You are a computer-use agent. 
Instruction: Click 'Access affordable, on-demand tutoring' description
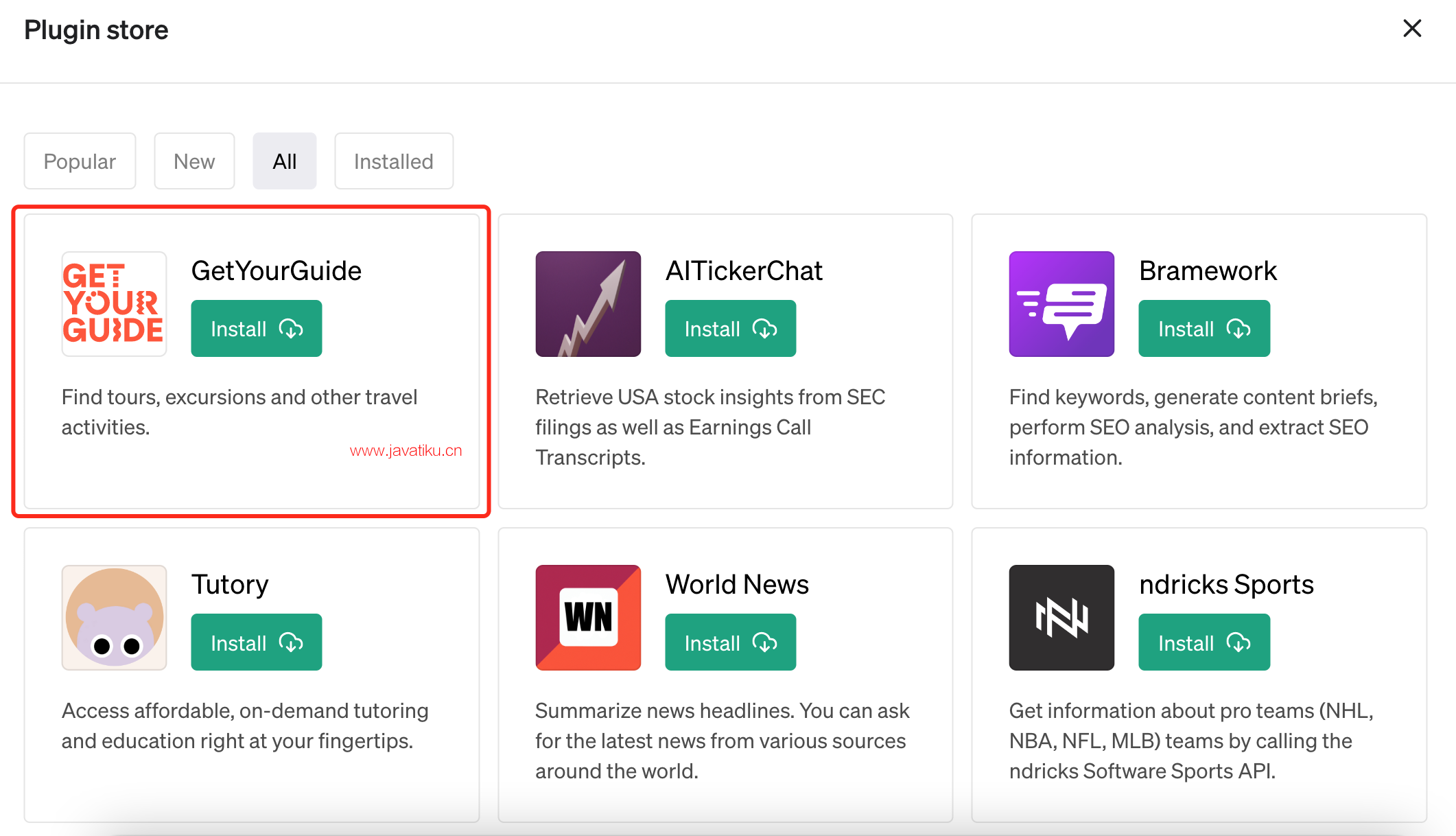pyautogui.click(x=245, y=725)
